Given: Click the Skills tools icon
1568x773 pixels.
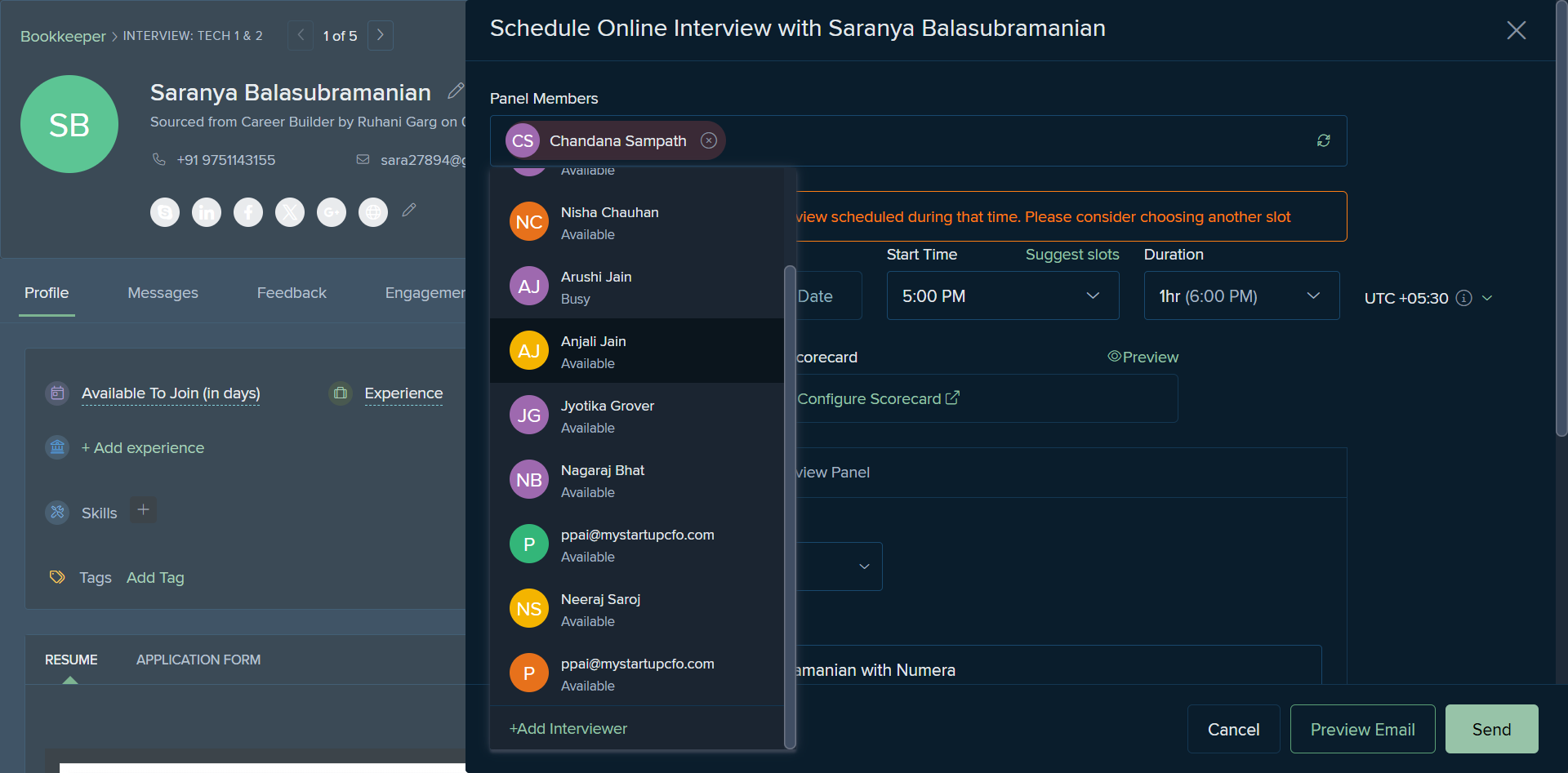Looking at the screenshot, I should pos(57,513).
